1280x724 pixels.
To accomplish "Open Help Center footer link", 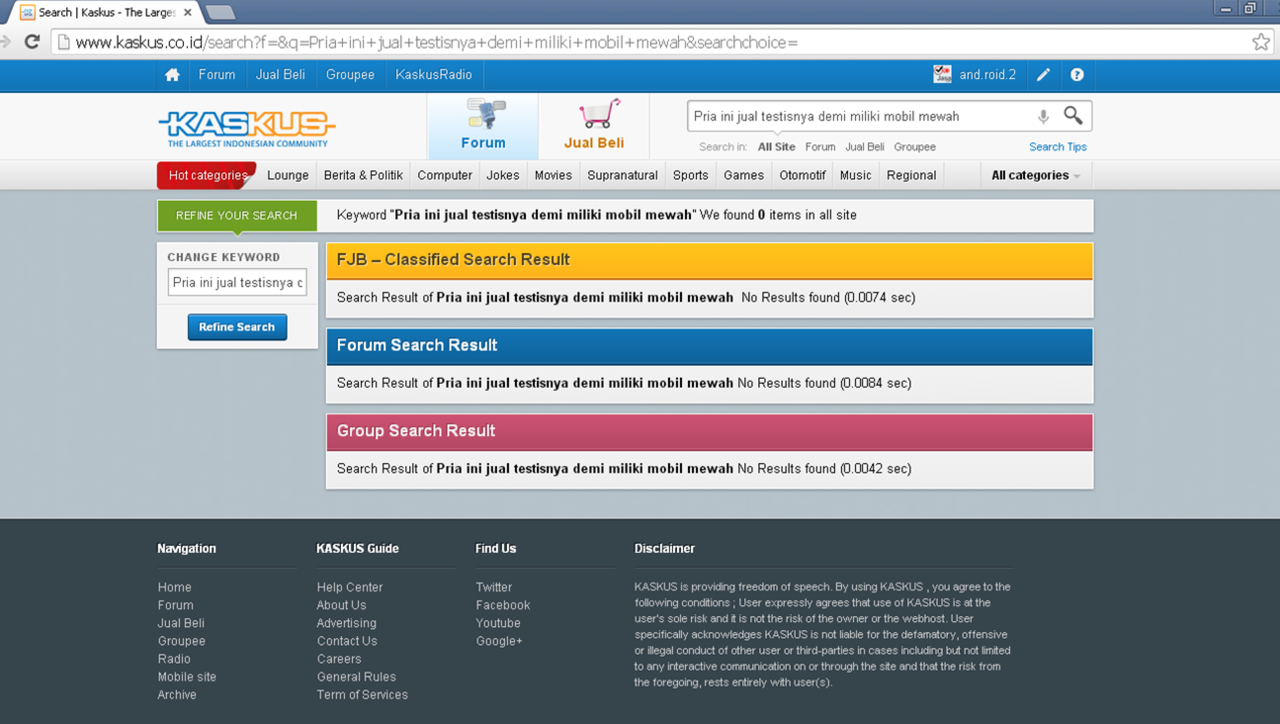I will [x=350, y=588].
